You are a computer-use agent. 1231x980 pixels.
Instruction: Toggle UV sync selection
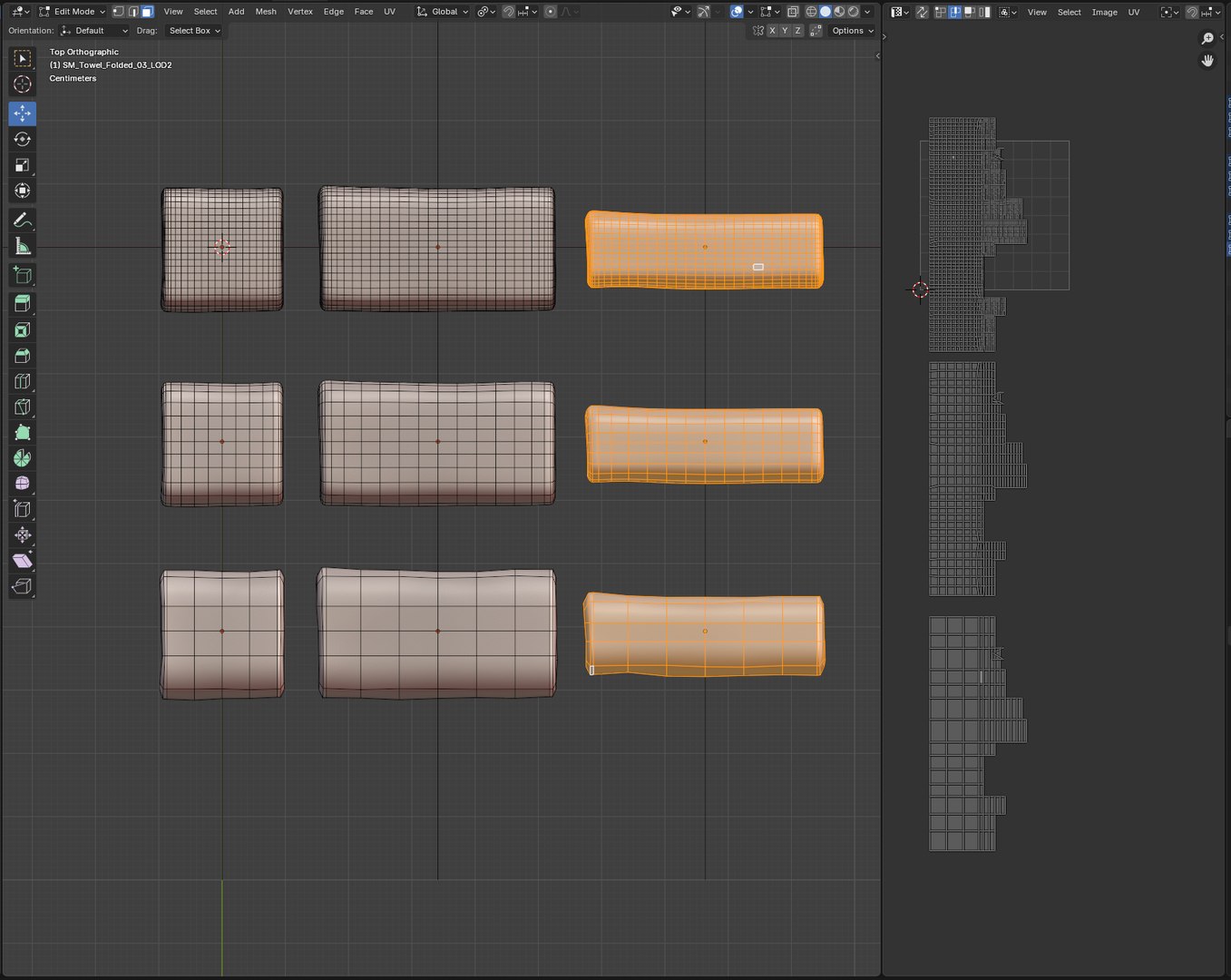[x=922, y=12]
